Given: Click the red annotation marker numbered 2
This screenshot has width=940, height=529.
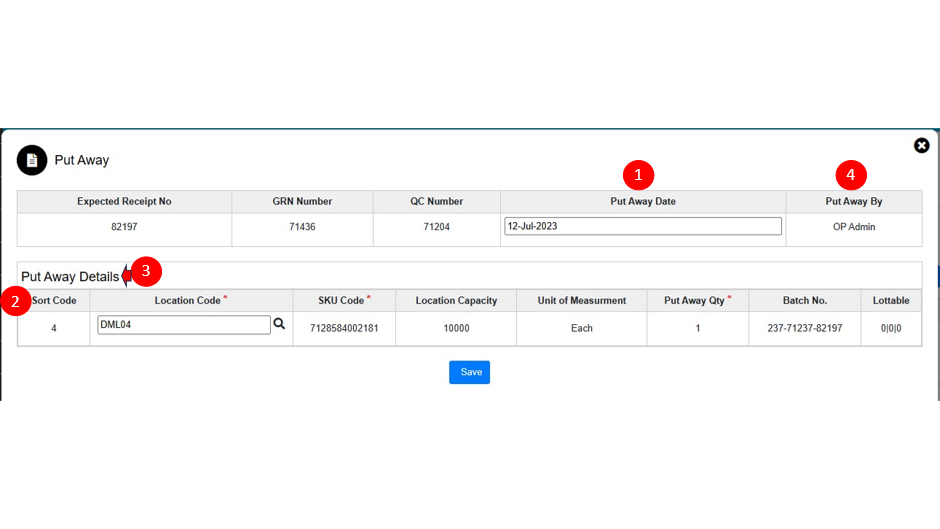Looking at the screenshot, I should click(16, 301).
